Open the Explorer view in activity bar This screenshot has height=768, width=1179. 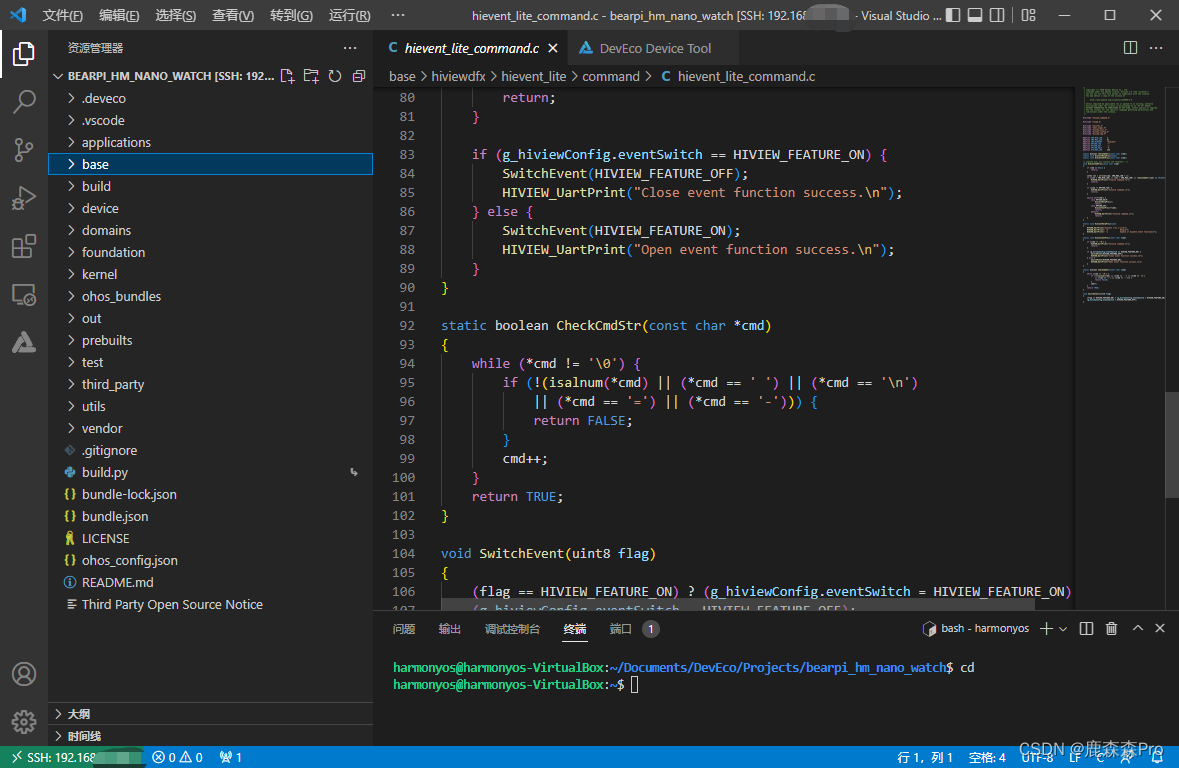coord(23,53)
